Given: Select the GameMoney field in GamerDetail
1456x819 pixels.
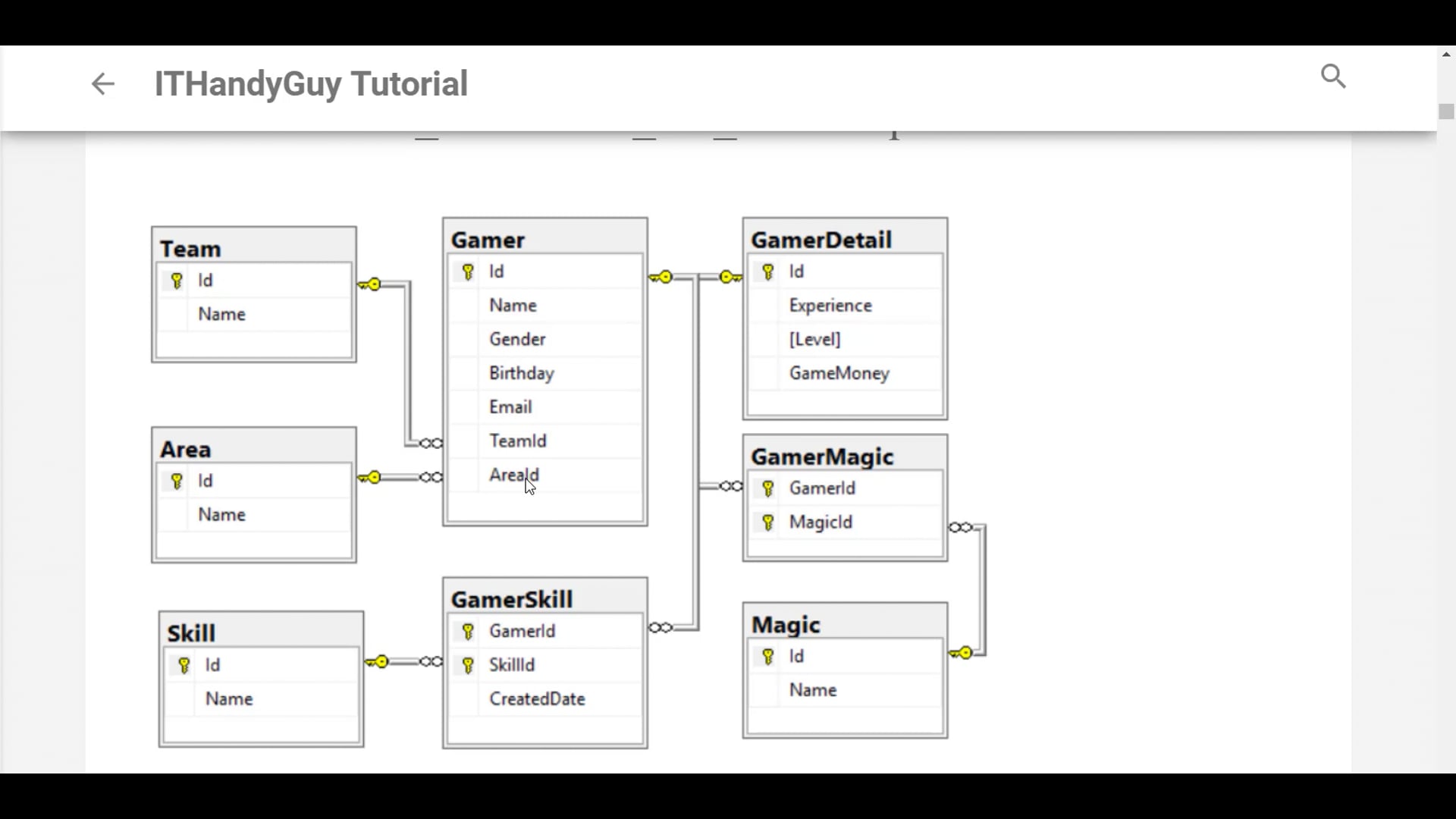Looking at the screenshot, I should point(839,373).
